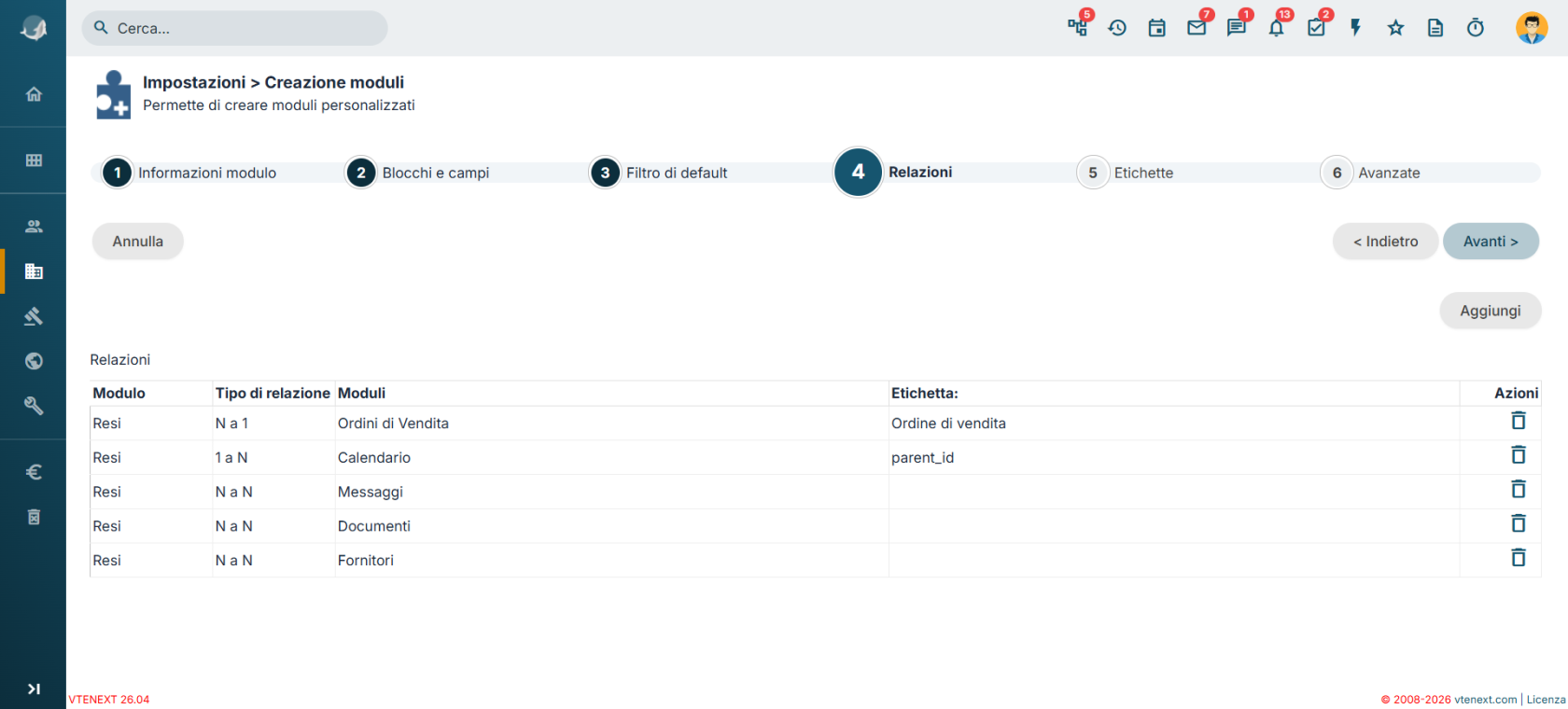
Task: Open the euro currency icon in sidebar
Action: click(x=34, y=472)
